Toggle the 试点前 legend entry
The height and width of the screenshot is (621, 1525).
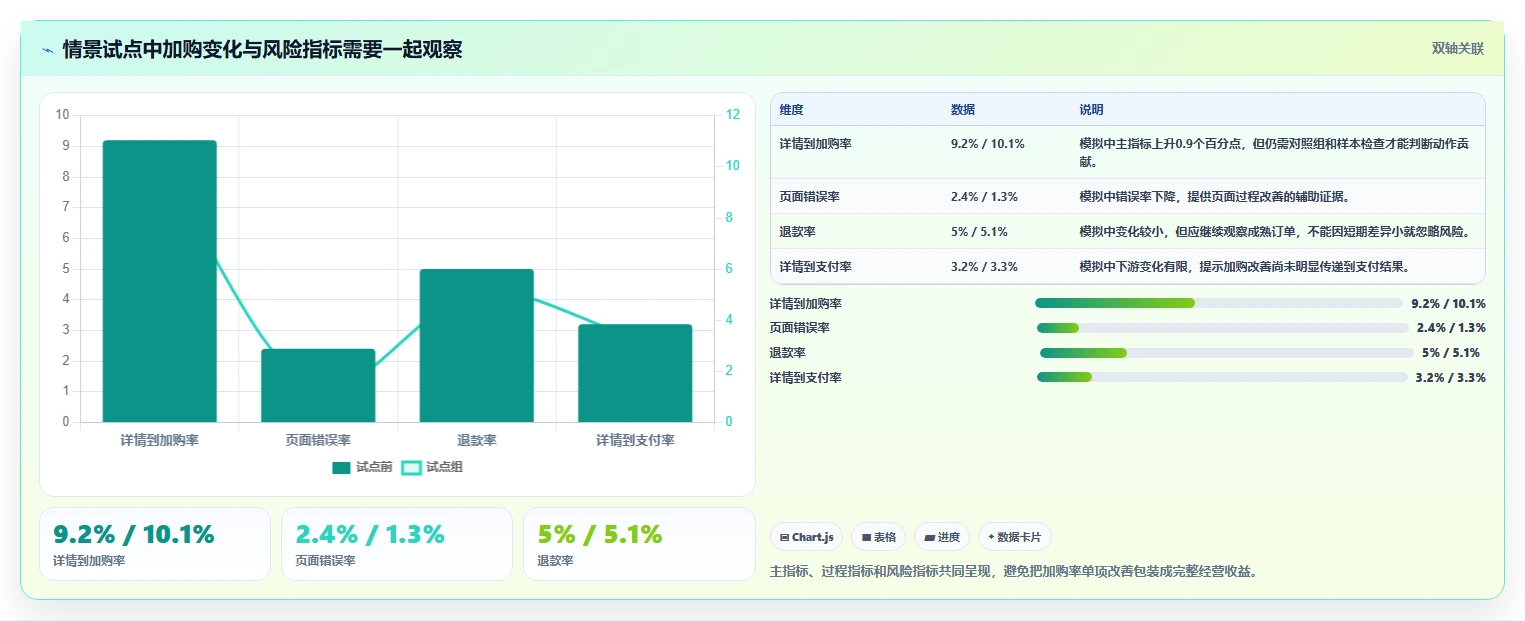pyautogui.click(x=362, y=467)
